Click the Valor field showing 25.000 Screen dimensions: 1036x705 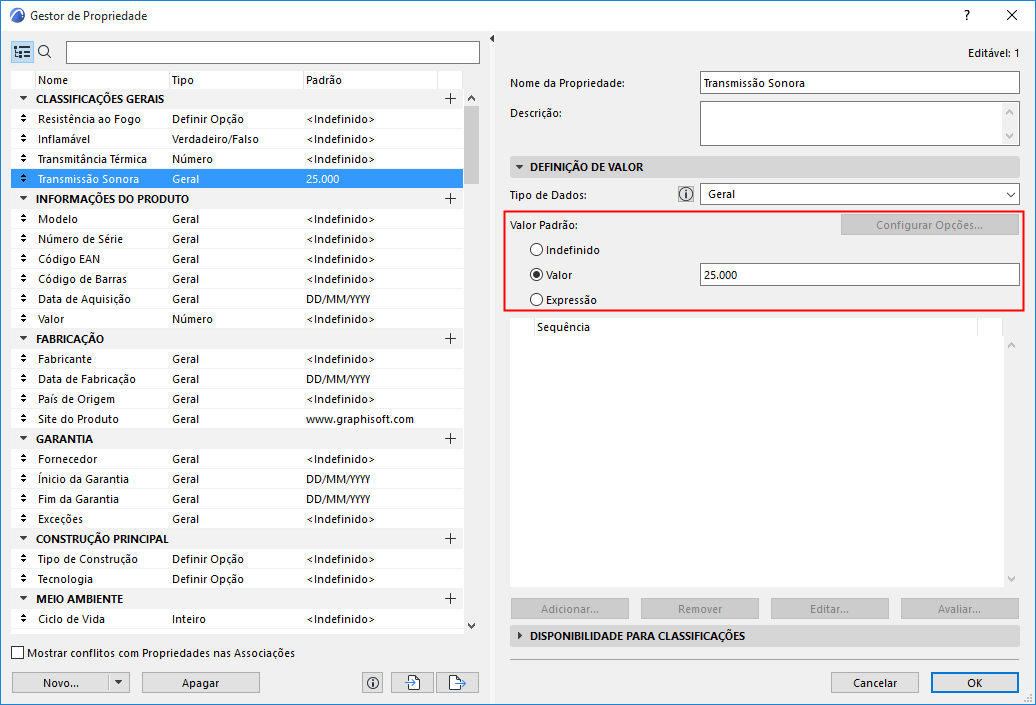pos(860,275)
